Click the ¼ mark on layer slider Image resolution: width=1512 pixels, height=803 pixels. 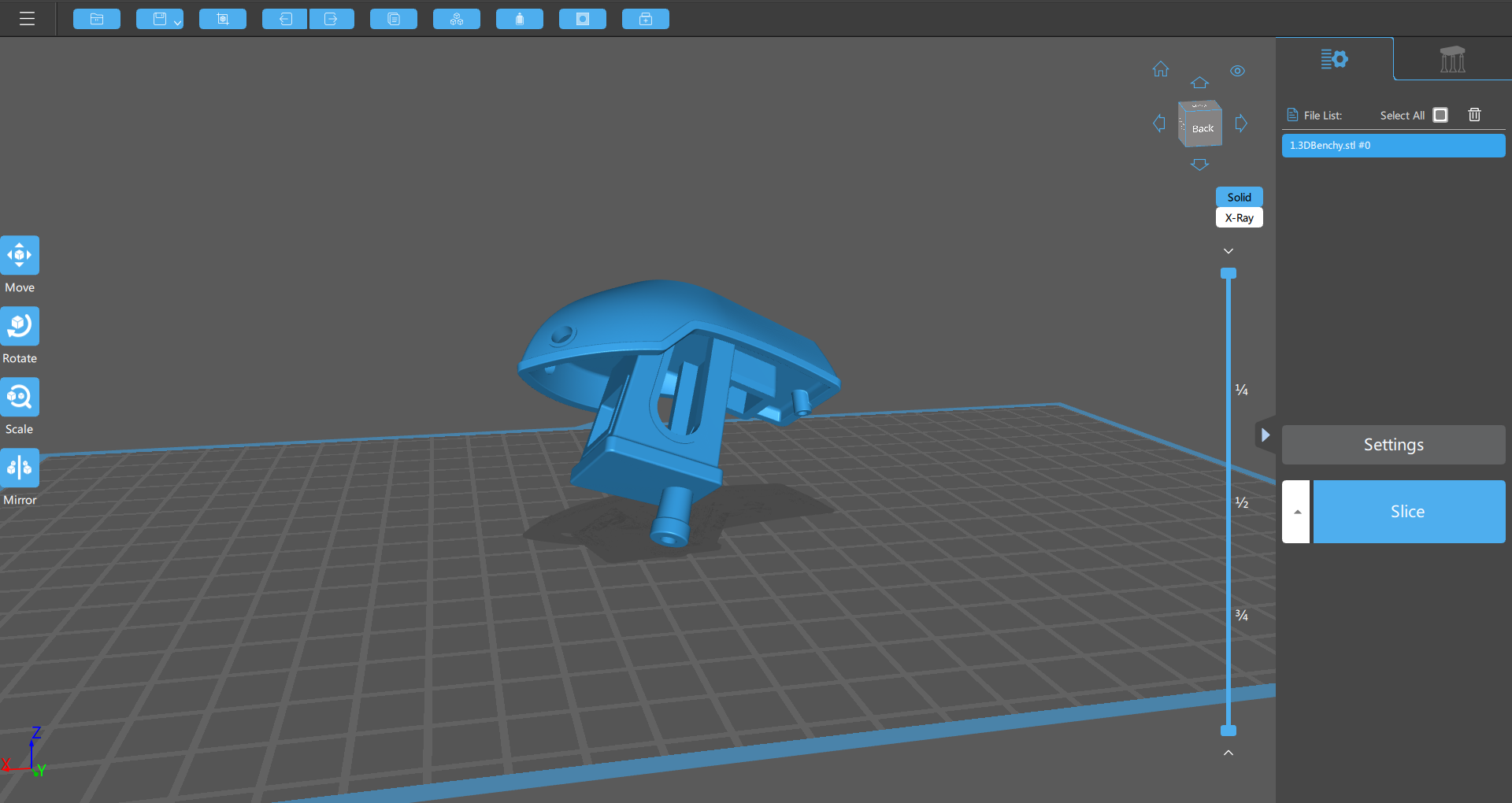pyautogui.click(x=1241, y=390)
